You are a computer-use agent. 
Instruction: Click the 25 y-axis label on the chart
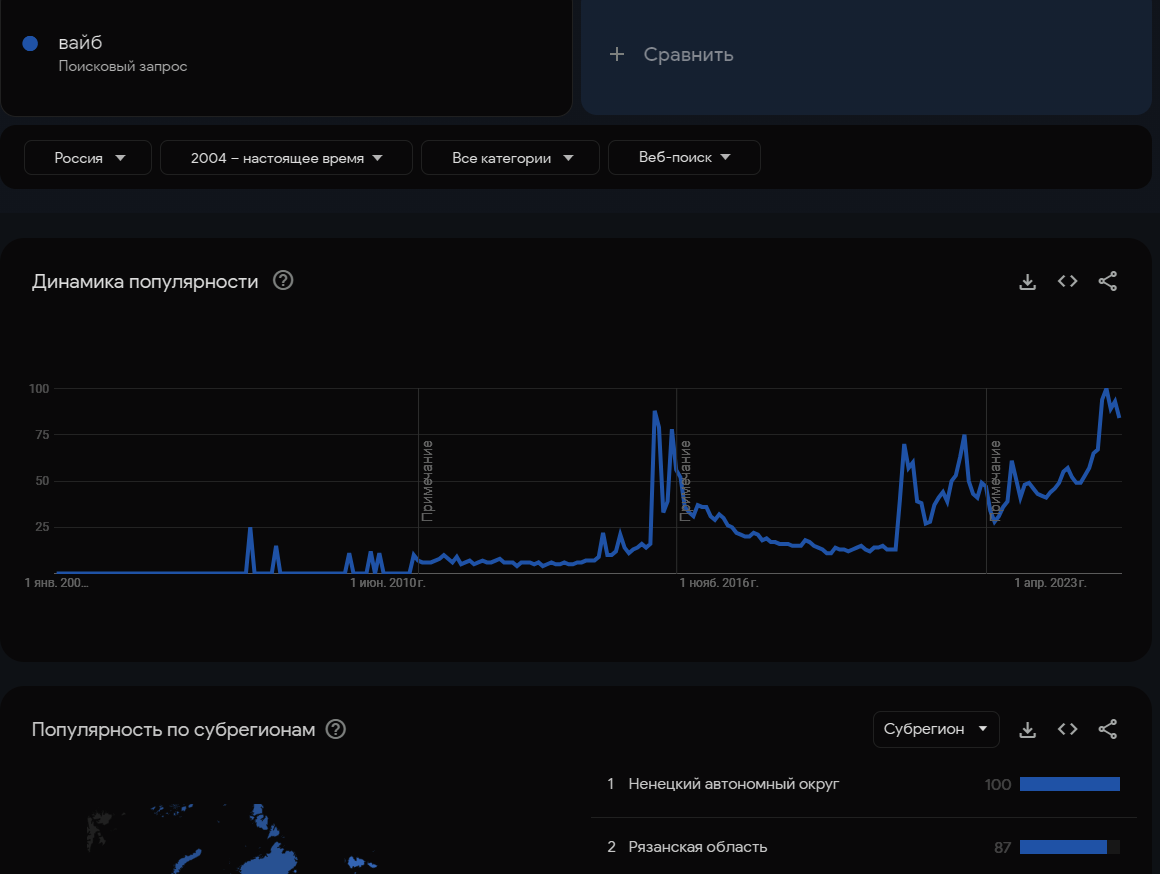[42, 527]
